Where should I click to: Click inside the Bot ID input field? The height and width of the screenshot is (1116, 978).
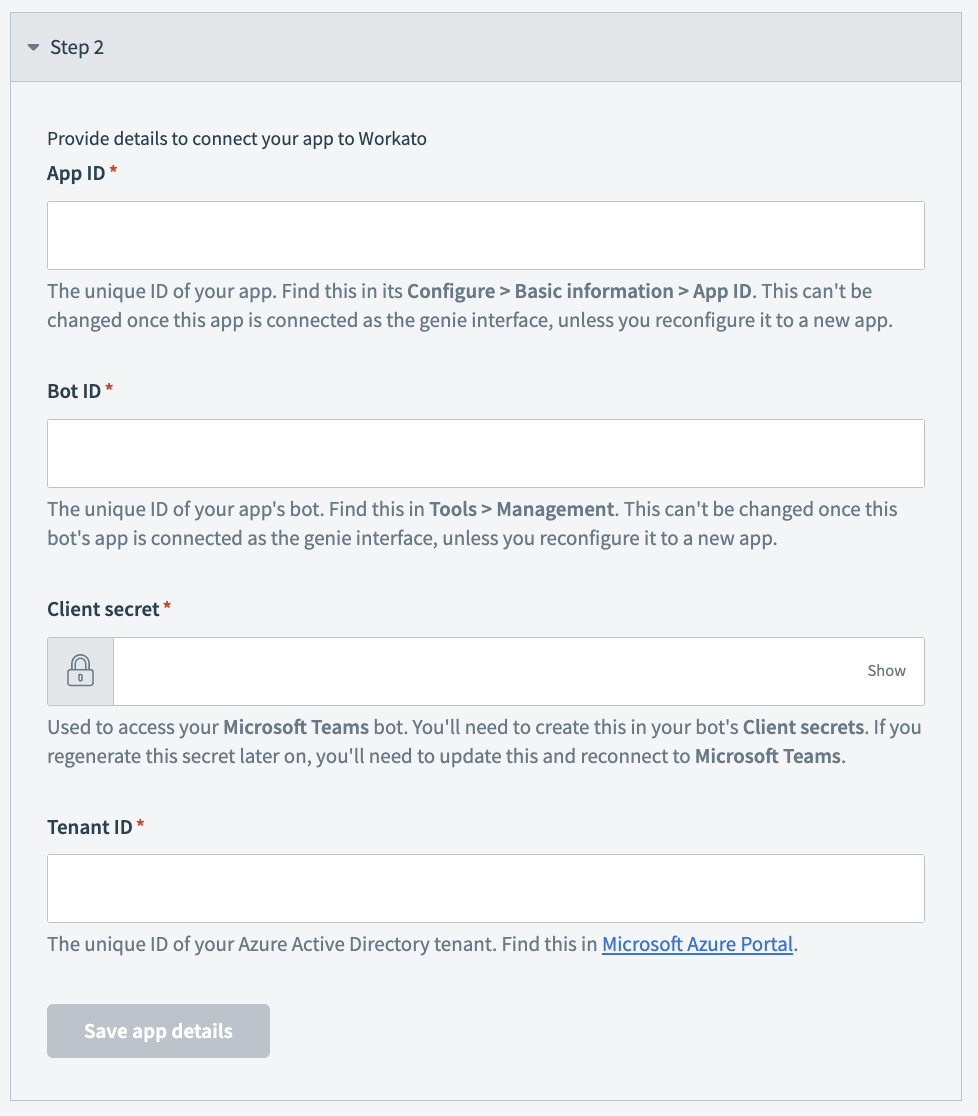[x=486, y=453]
